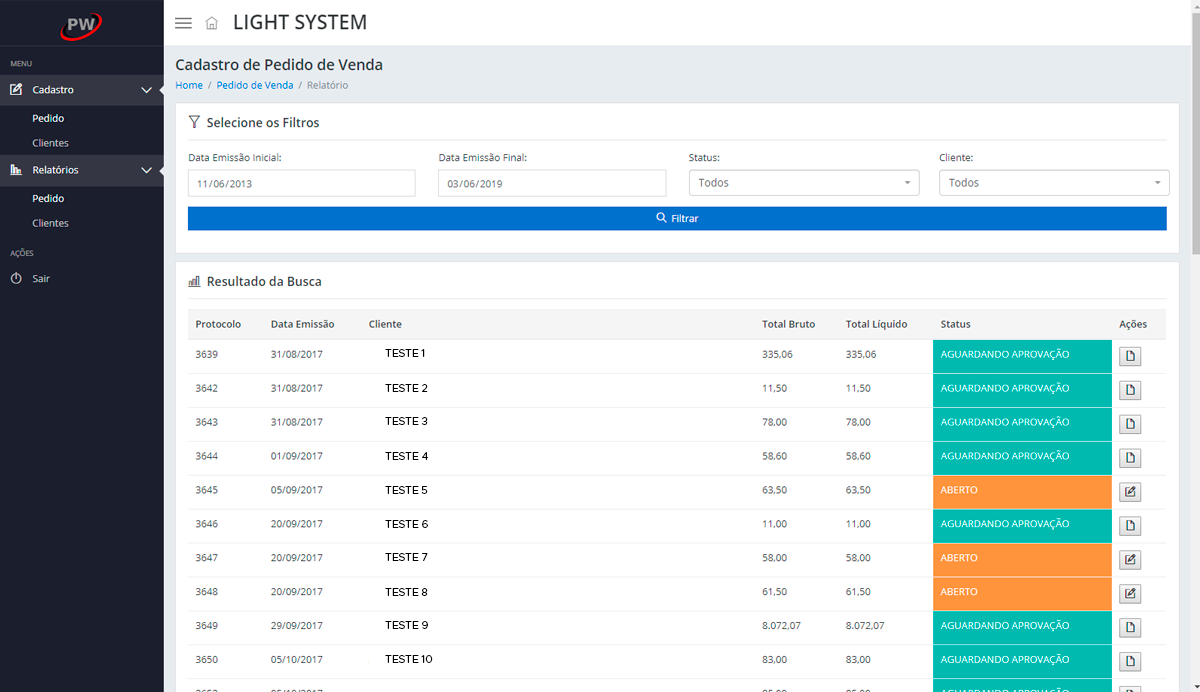Log out using Sair

41,279
